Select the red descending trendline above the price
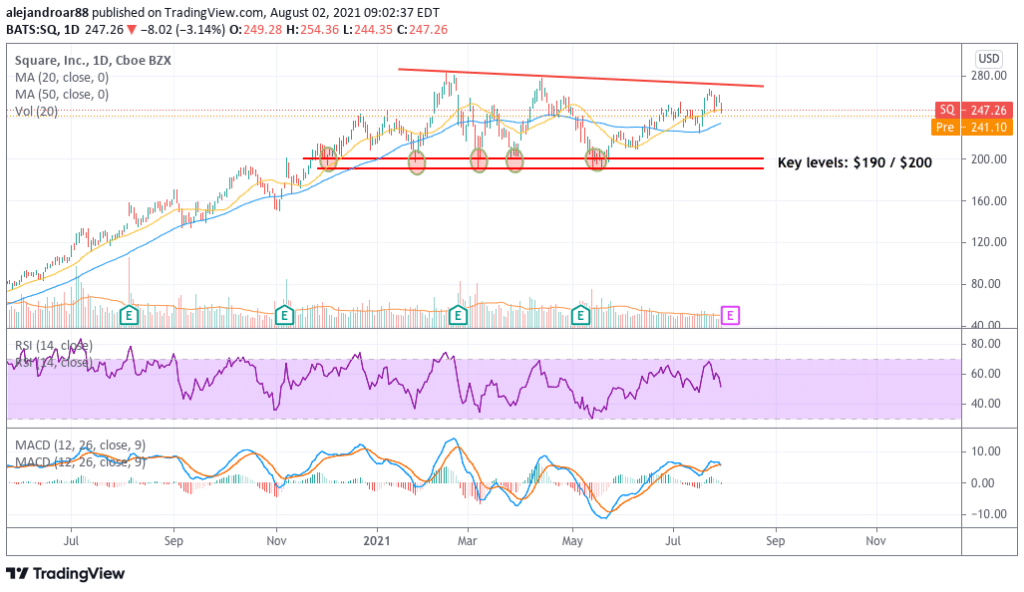The width and height of the screenshot is (1024, 592). [x=580, y=77]
